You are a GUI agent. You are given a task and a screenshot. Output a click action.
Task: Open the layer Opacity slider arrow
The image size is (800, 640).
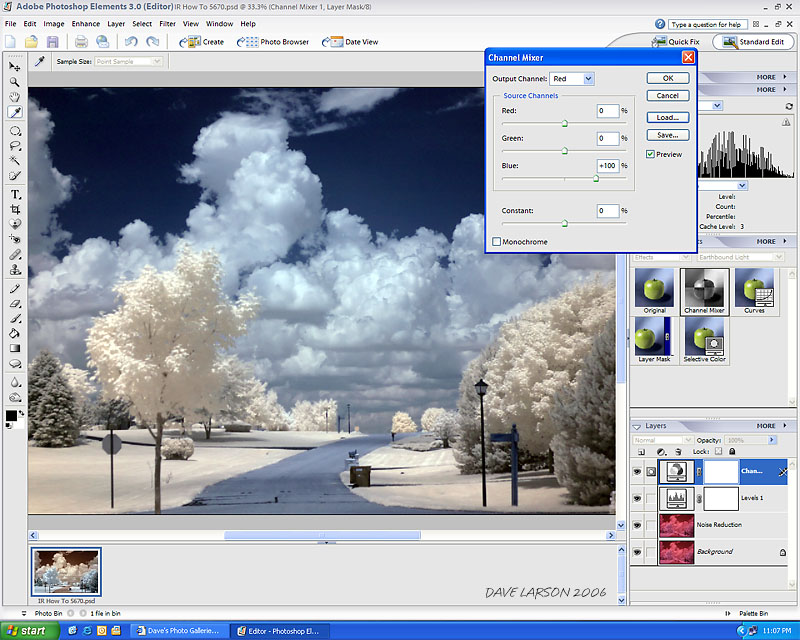coord(771,439)
